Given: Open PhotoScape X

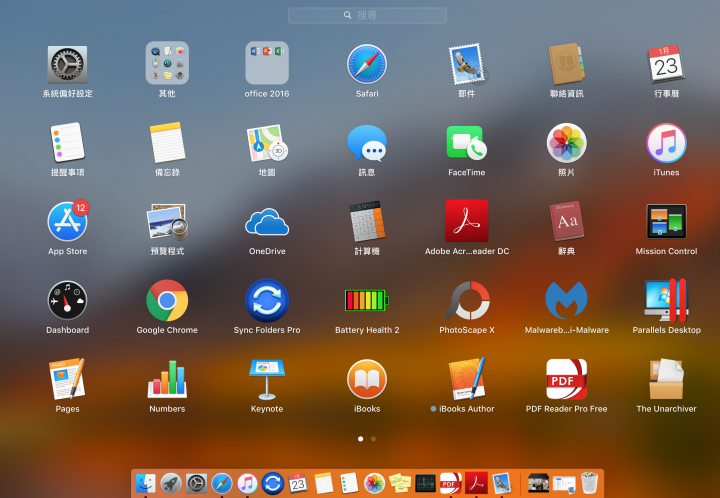Looking at the screenshot, I should [467, 301].
